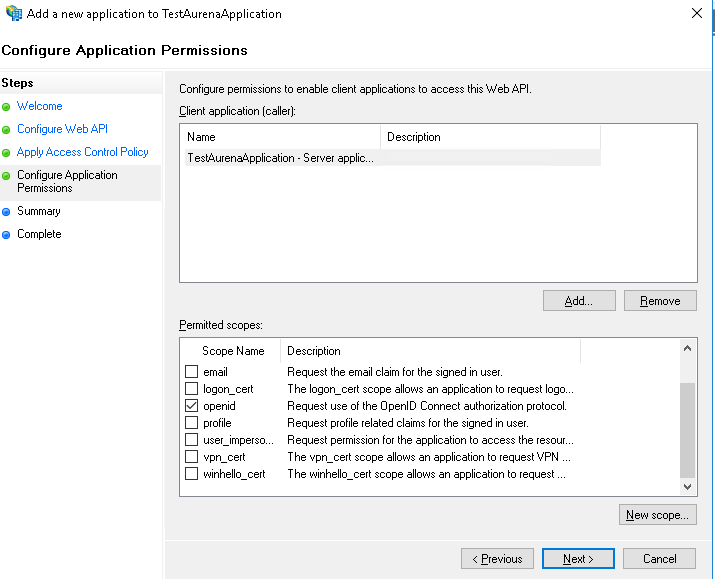Tick the profile scope checkbox
The image size is (715, 579).
click(192, 423)
